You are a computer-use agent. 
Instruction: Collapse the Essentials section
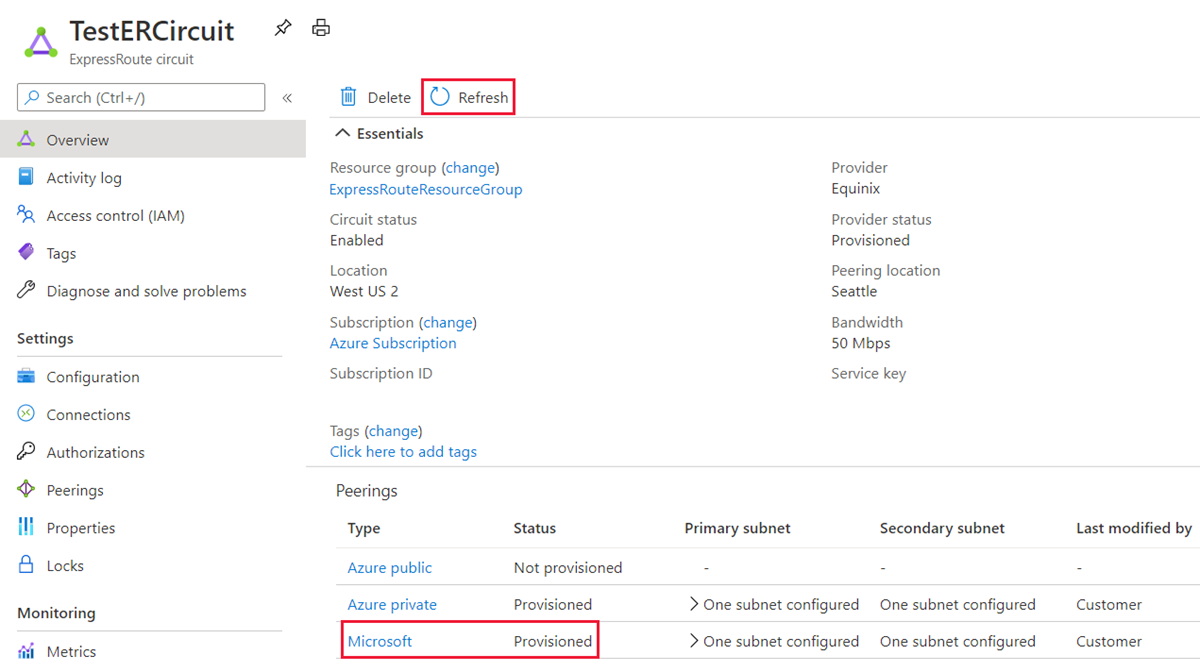pyautogui.click(x=342, y=134)
